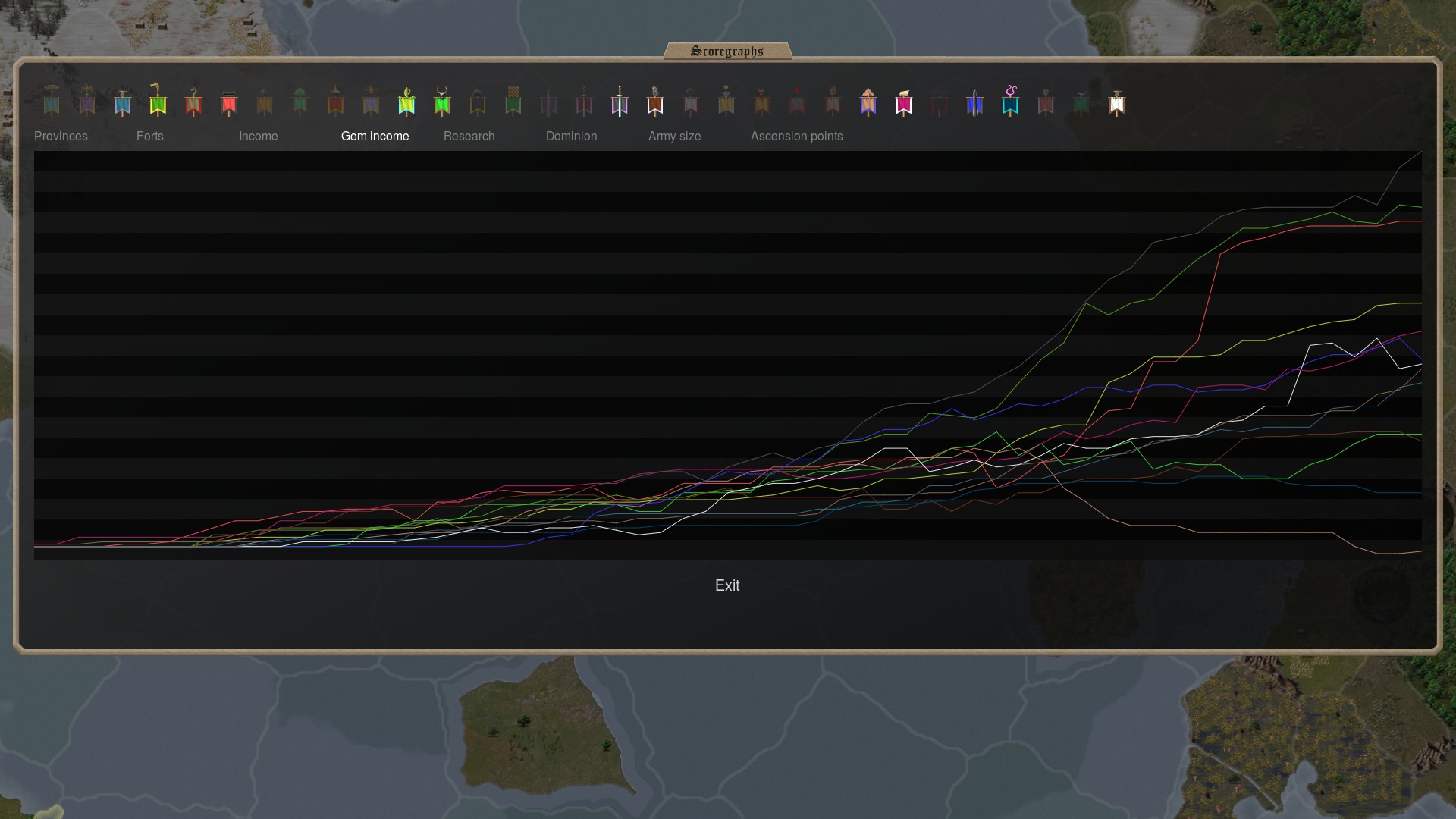Switch to the Provinces graph tab

tap(61, 136)
